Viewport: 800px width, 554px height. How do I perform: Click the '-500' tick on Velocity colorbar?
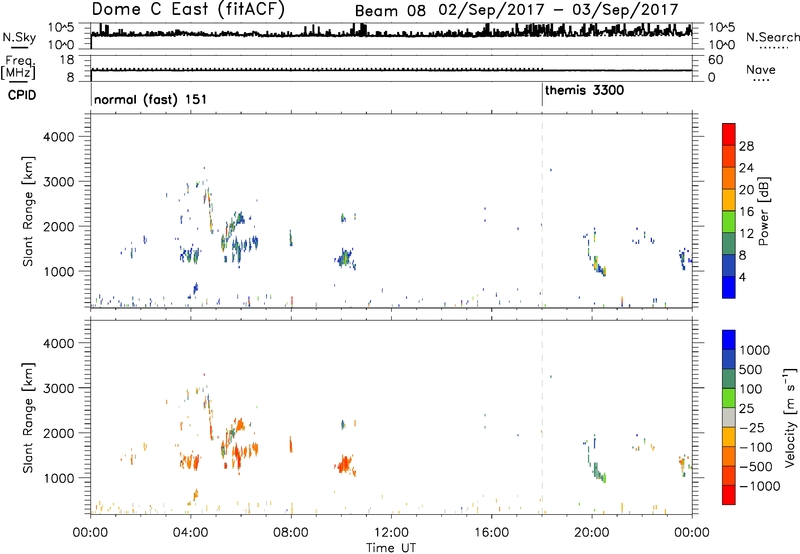(x=756, y=466)
